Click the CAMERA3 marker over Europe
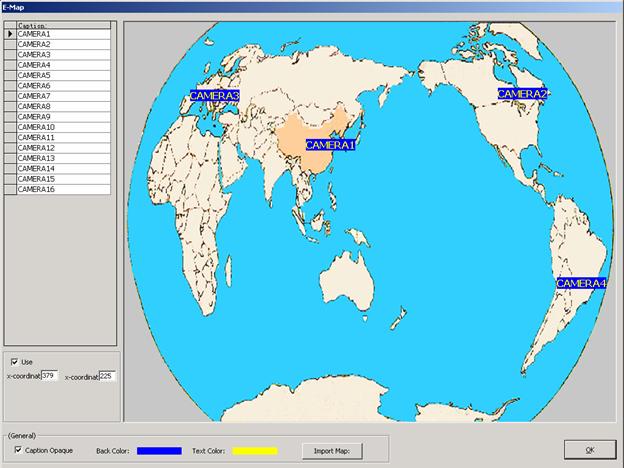Image resolution: width=624 pixels, height=468 pixels. [x=214, y=96]
